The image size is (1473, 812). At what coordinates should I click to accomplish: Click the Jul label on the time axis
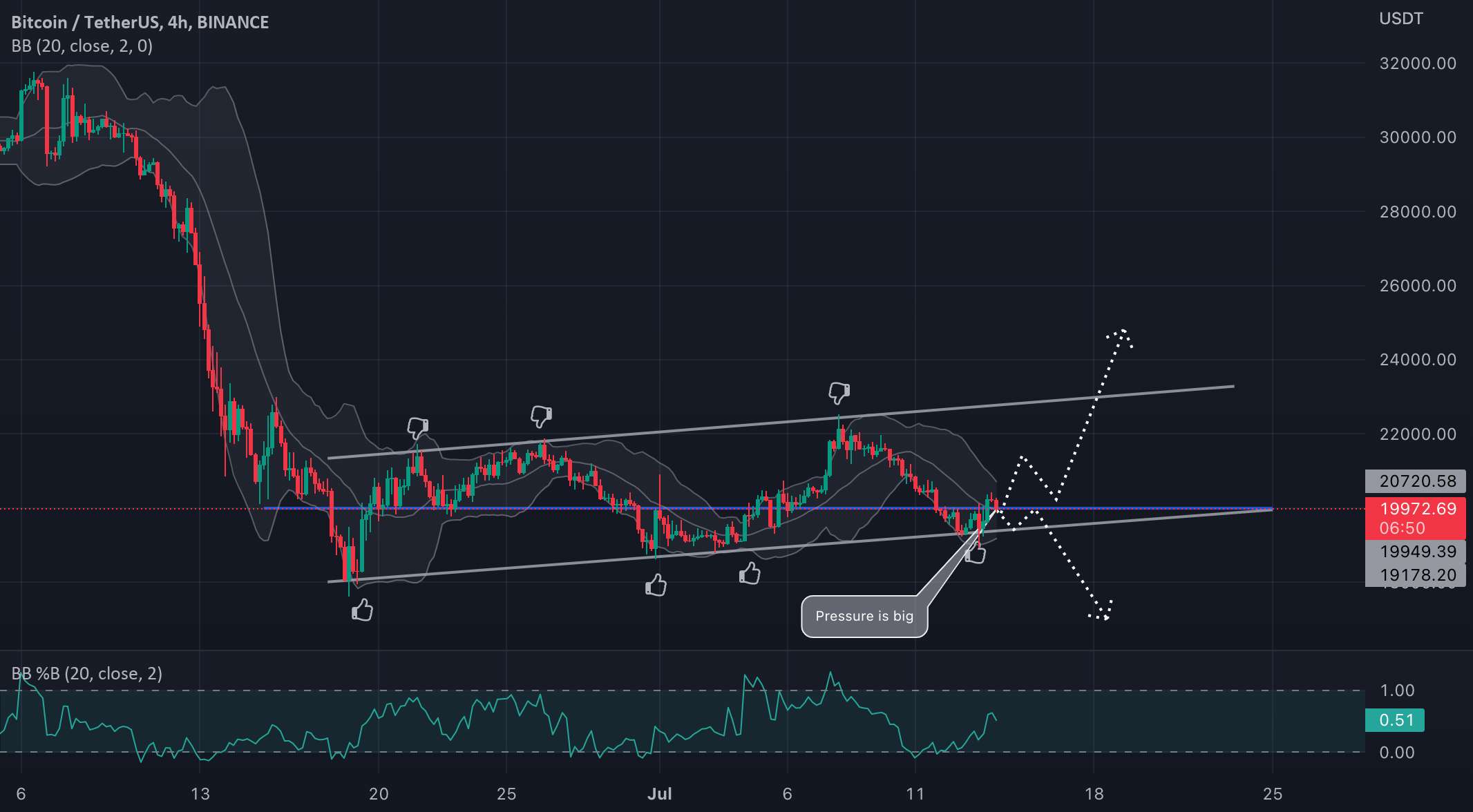(660, 794)
